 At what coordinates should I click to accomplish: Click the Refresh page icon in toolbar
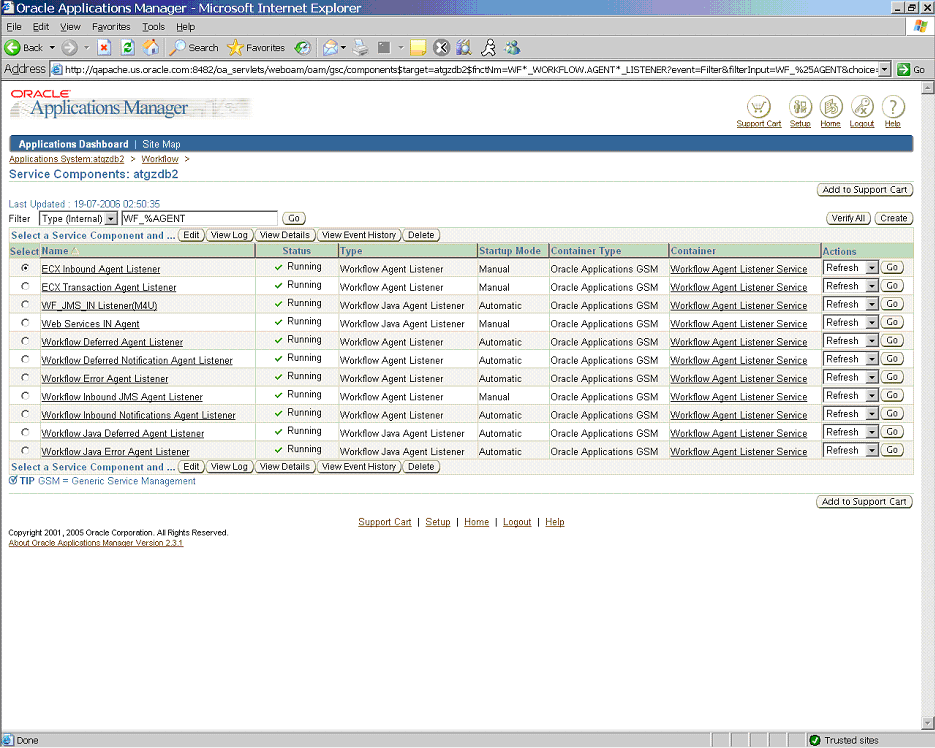[x=128, y=48]
